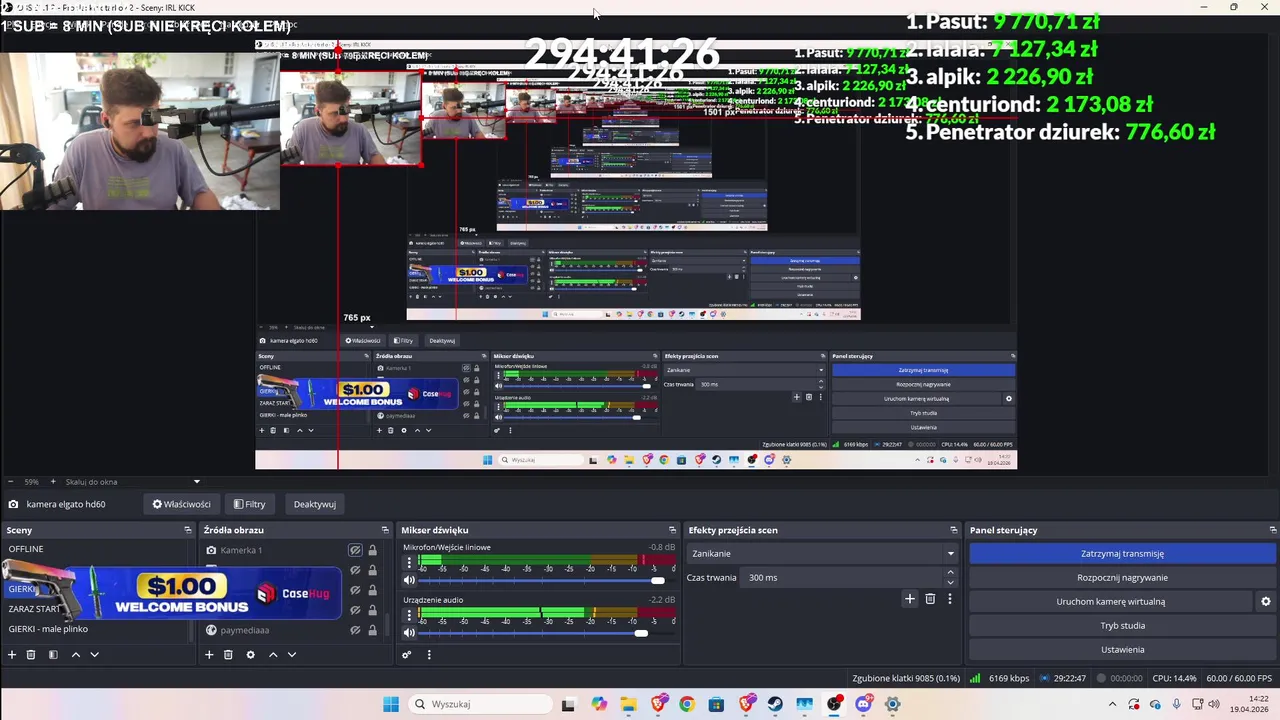Click Uruchom kamerę wirtualną button
This screenshot has width=1280, height=720.
1110,601
